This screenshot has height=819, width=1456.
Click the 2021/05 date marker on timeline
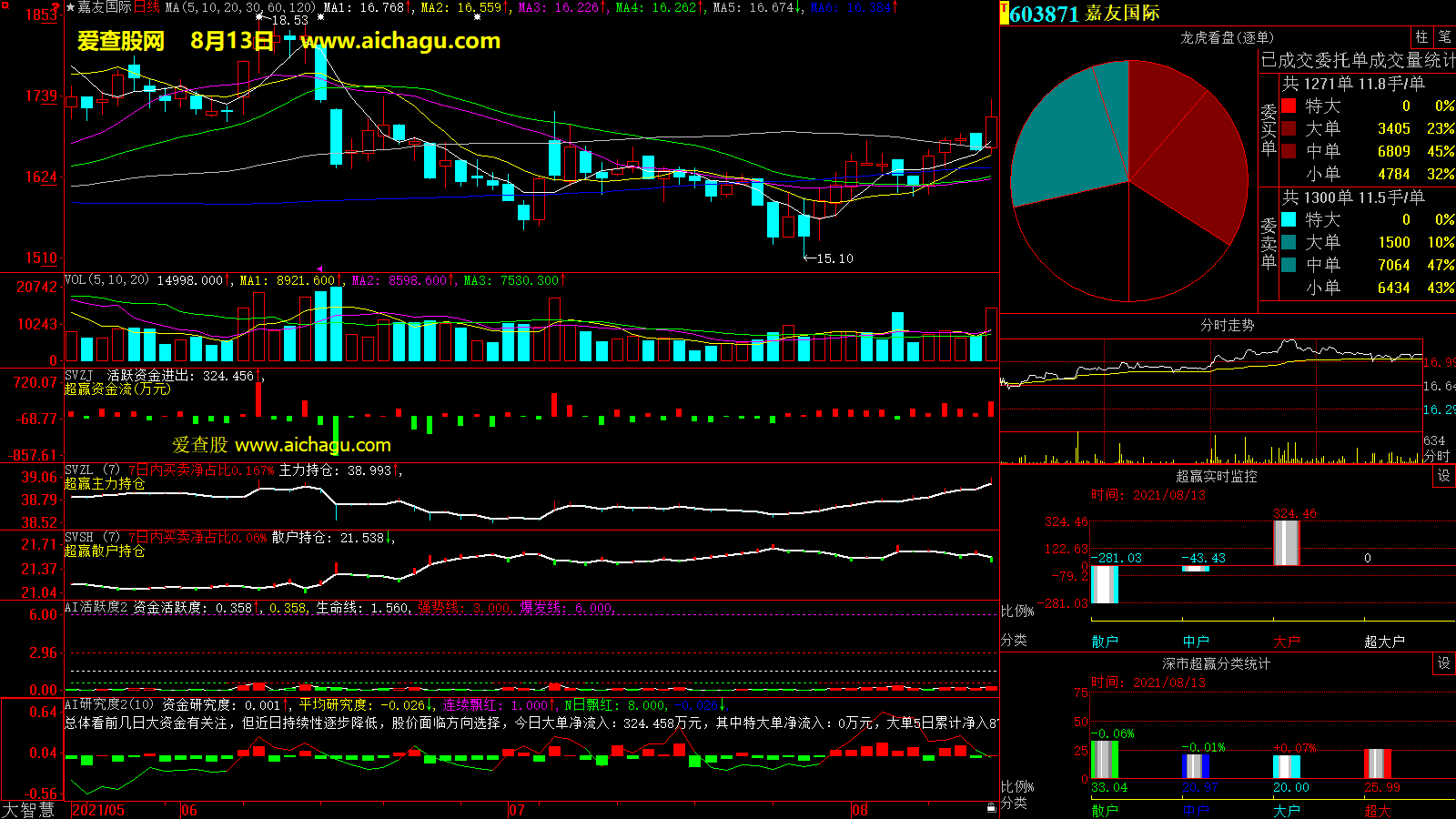click(98, 810)
